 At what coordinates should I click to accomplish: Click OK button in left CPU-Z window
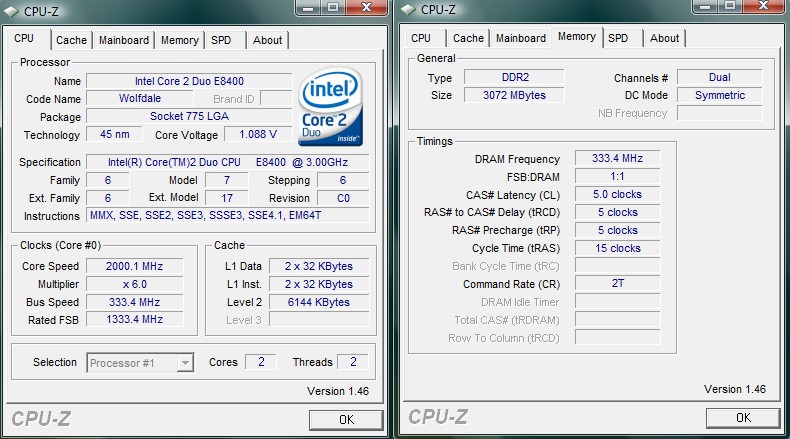[346, 420]
